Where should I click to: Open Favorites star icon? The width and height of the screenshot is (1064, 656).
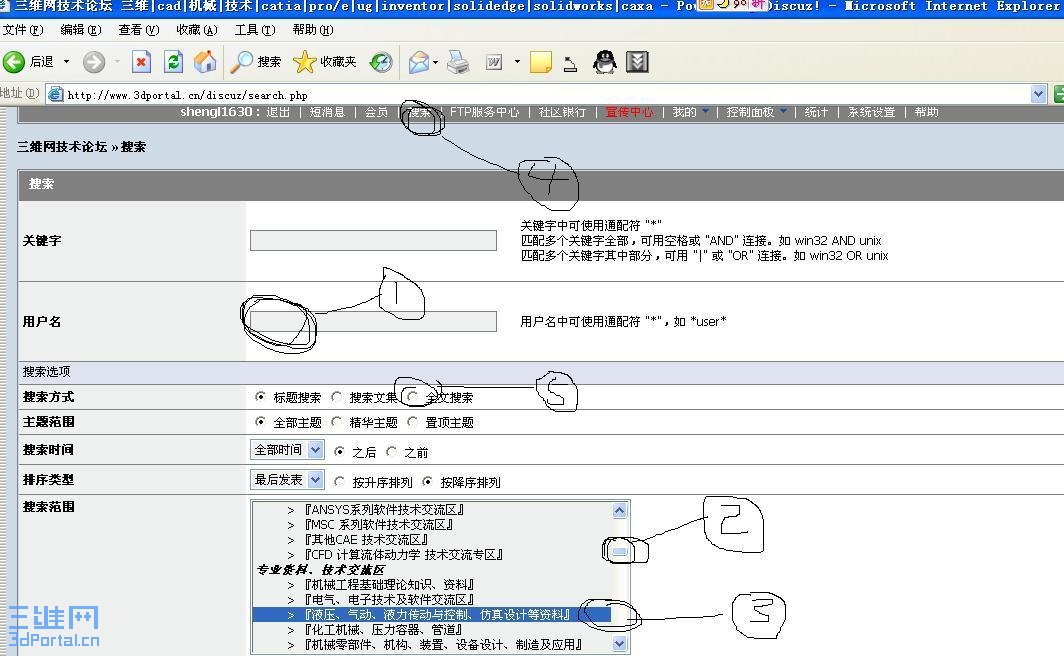pos(305,62)
